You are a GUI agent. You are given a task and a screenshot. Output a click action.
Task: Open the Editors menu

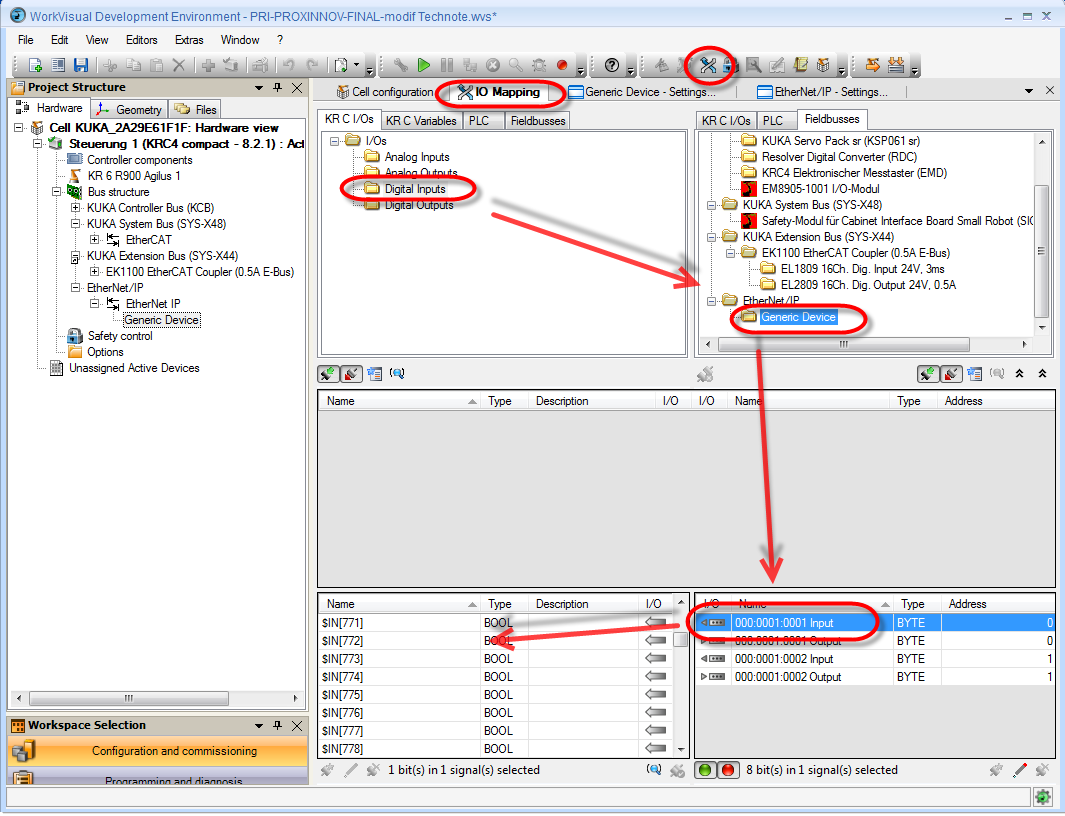point(142,40)
